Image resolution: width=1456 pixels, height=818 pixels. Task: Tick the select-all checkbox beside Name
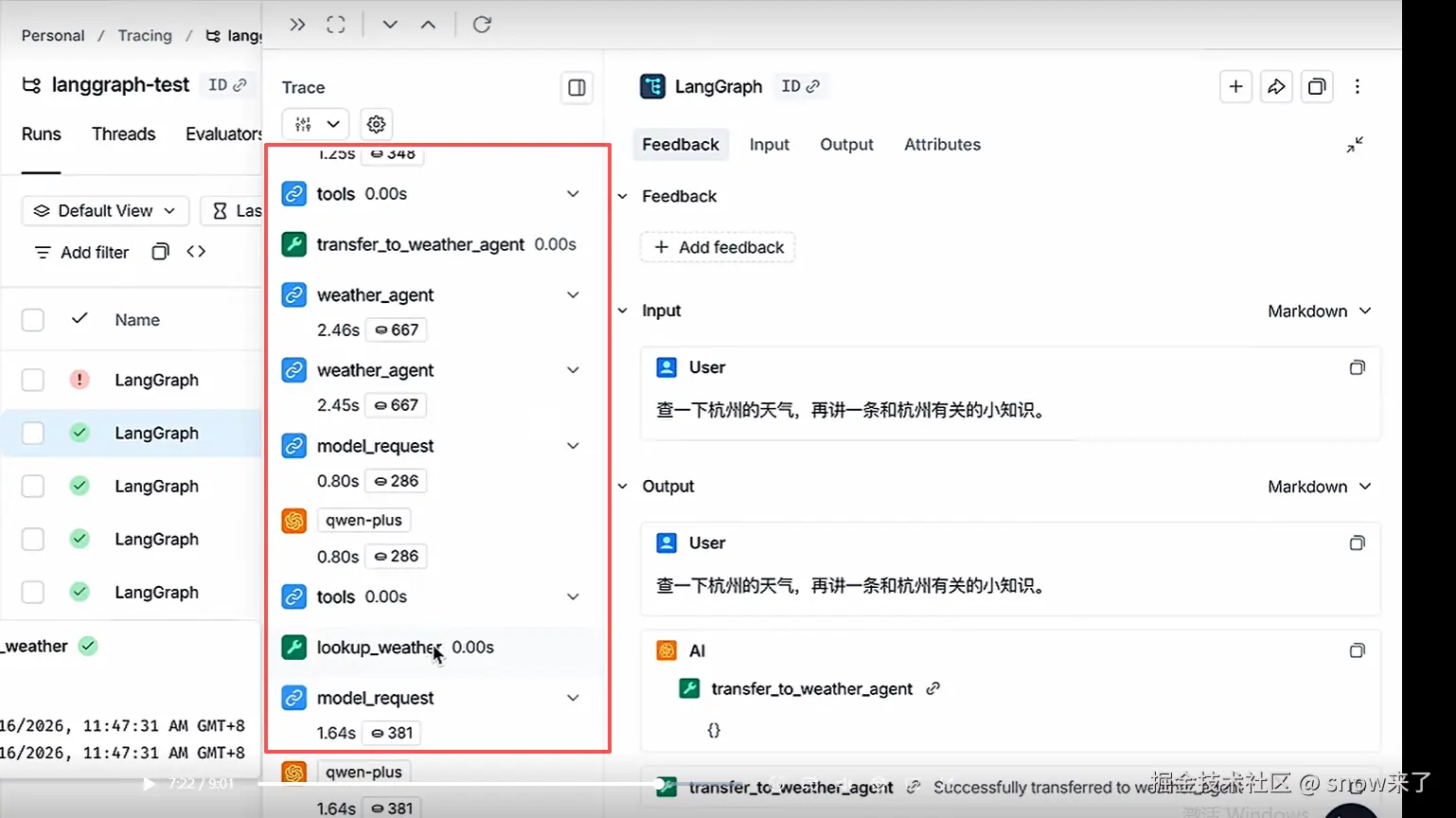33,320
